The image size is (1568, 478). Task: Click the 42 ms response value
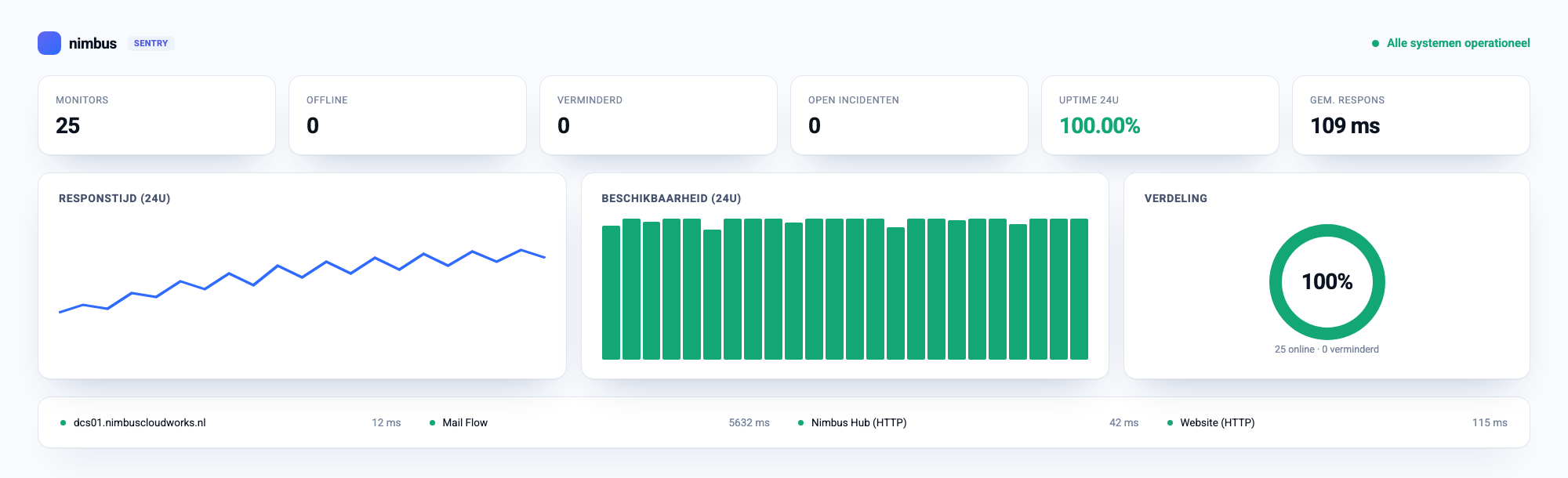[1123, 422]
